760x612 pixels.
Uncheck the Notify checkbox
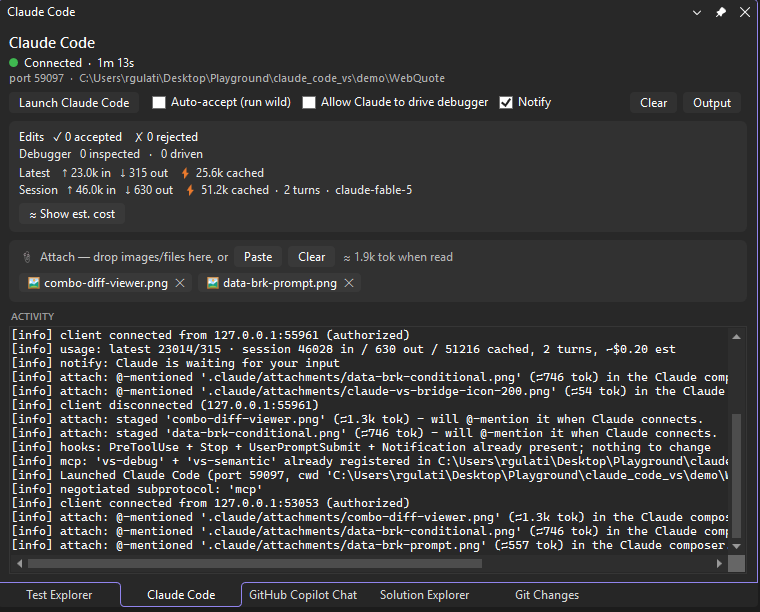coord(506,102)
